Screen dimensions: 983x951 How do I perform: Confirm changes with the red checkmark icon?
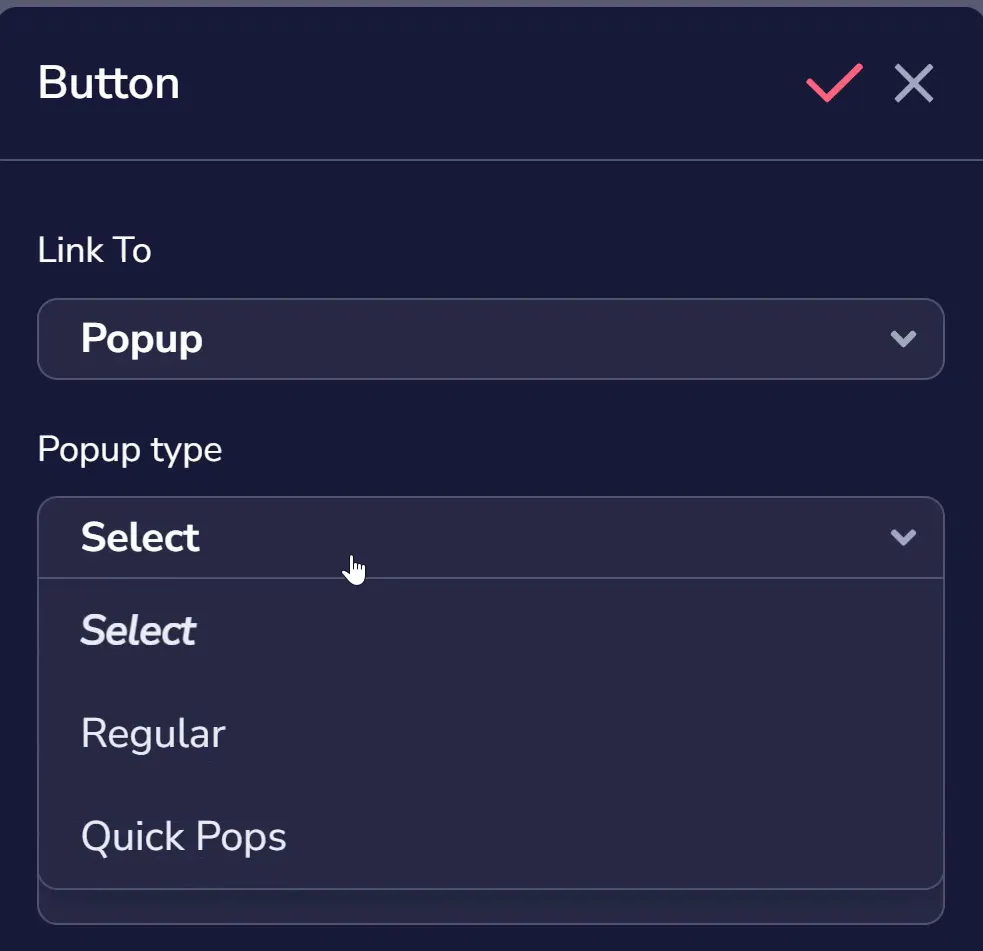click(x=834, y=82)
